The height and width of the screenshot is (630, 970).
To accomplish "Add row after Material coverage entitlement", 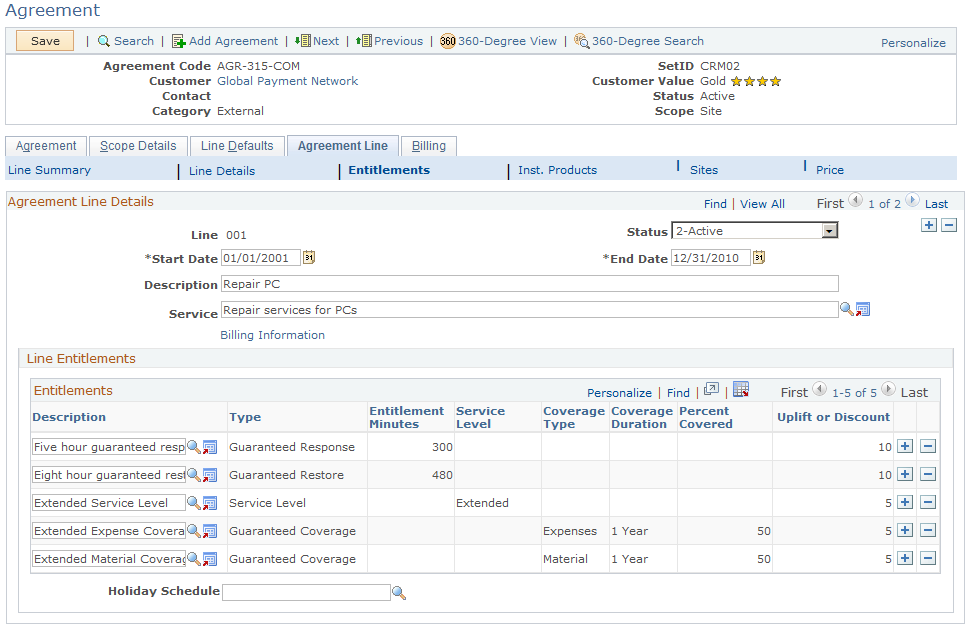I will tap(905, 558).
